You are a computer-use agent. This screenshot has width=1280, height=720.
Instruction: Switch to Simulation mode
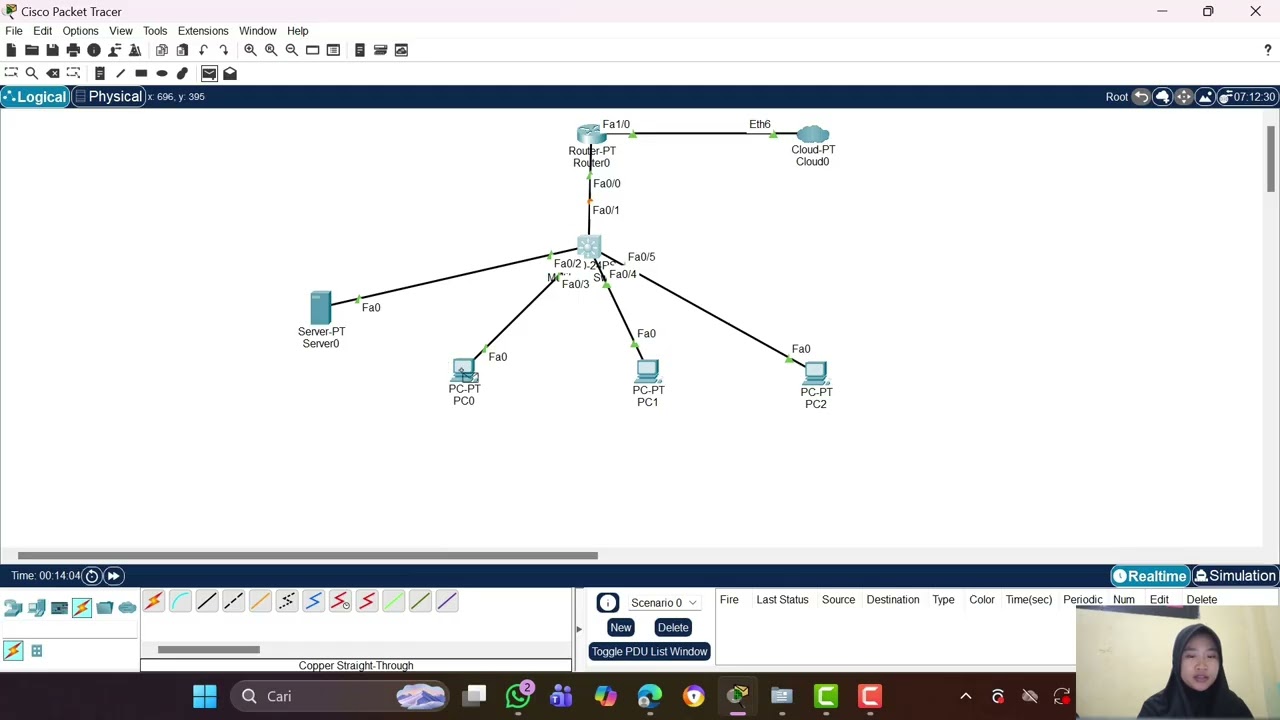[x=1236, y=576]
